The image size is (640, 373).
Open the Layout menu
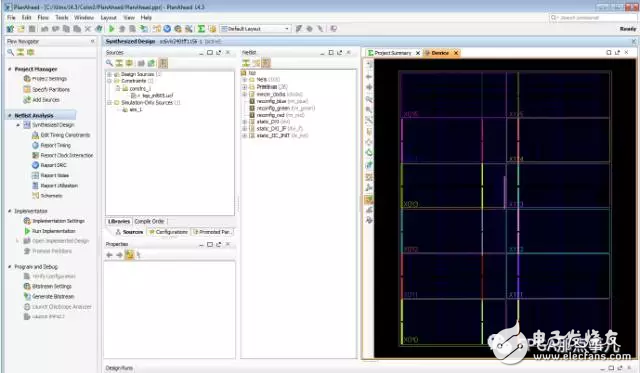[109, 18]
